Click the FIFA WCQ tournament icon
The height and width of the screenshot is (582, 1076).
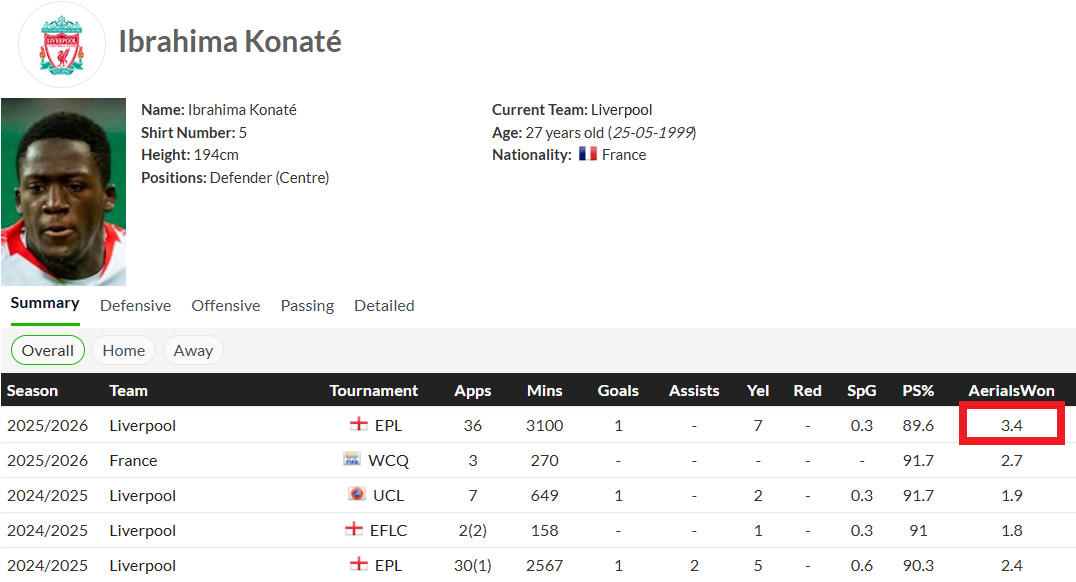click(352, 458)
